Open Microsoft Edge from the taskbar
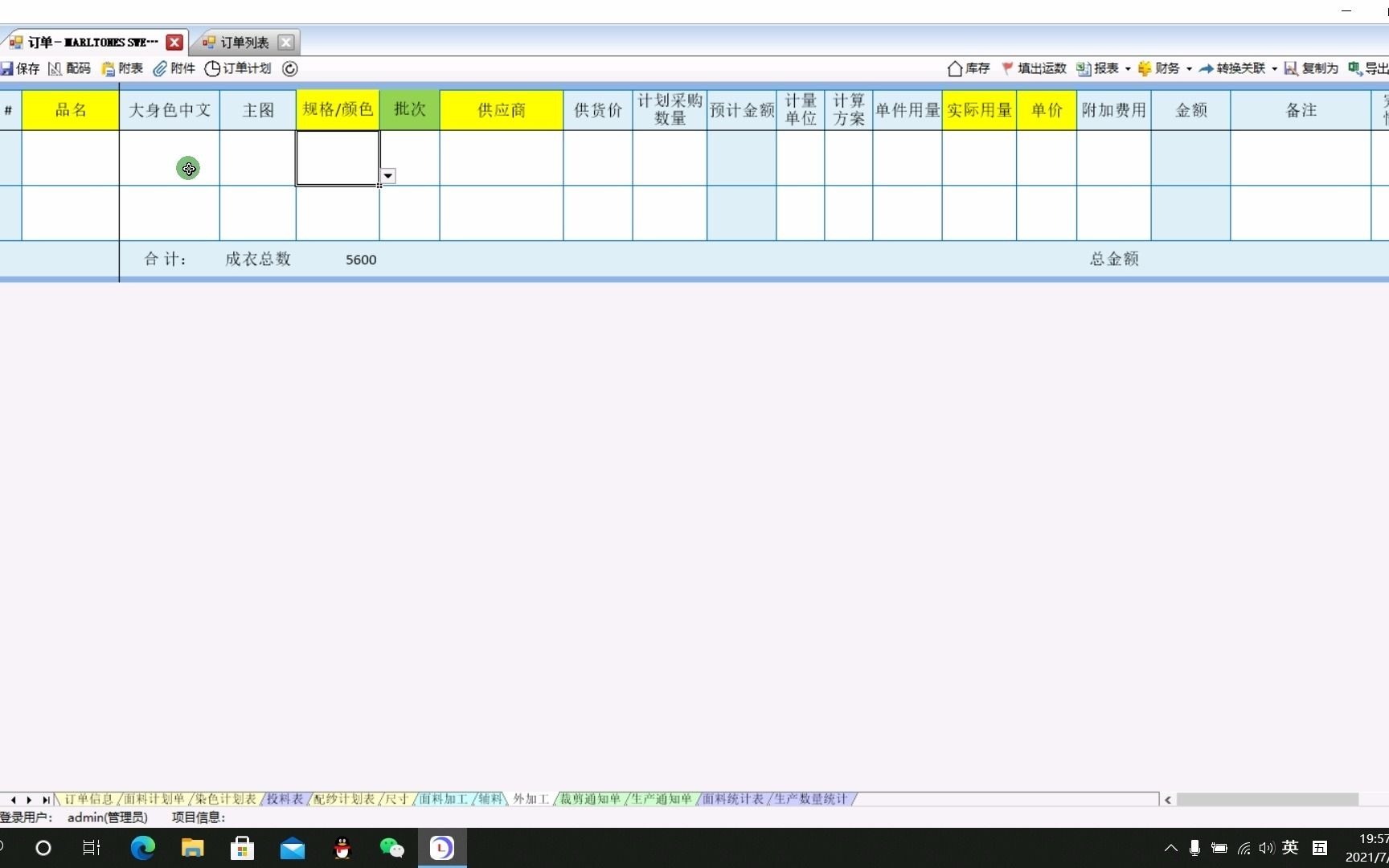The image size is (1389, 868). click(143, 848)
